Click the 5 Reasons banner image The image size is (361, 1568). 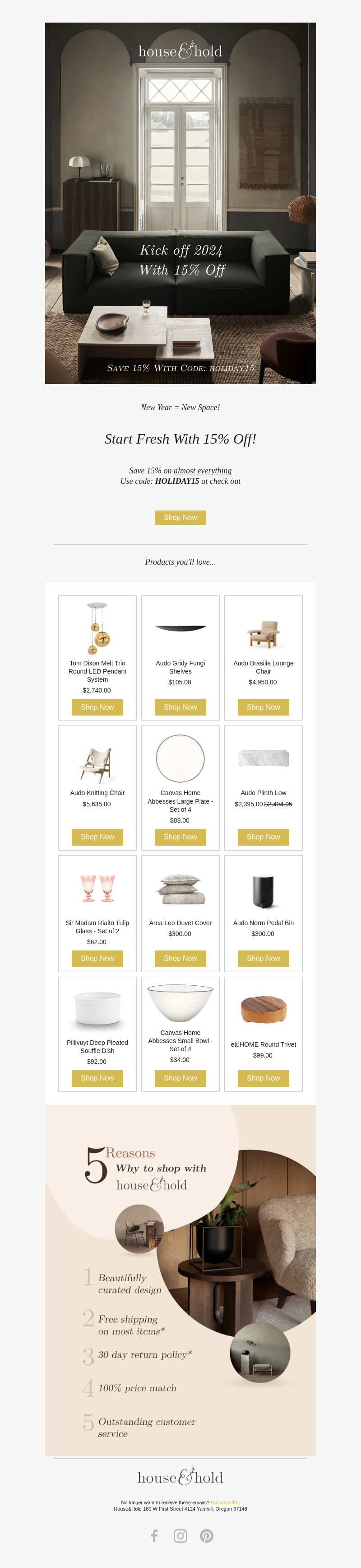click(180, 1280)
